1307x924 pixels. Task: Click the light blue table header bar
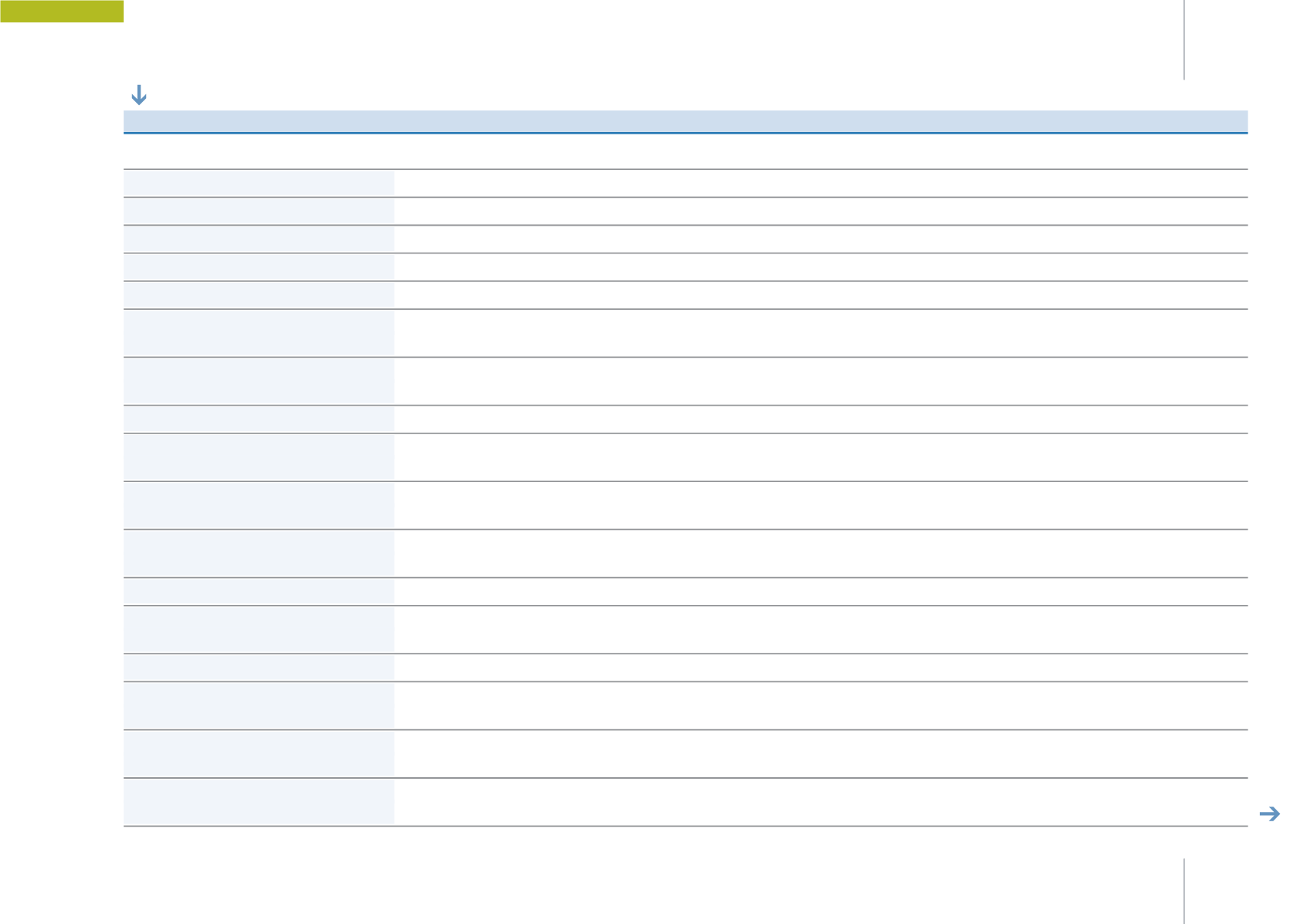(x=685, y=121)
